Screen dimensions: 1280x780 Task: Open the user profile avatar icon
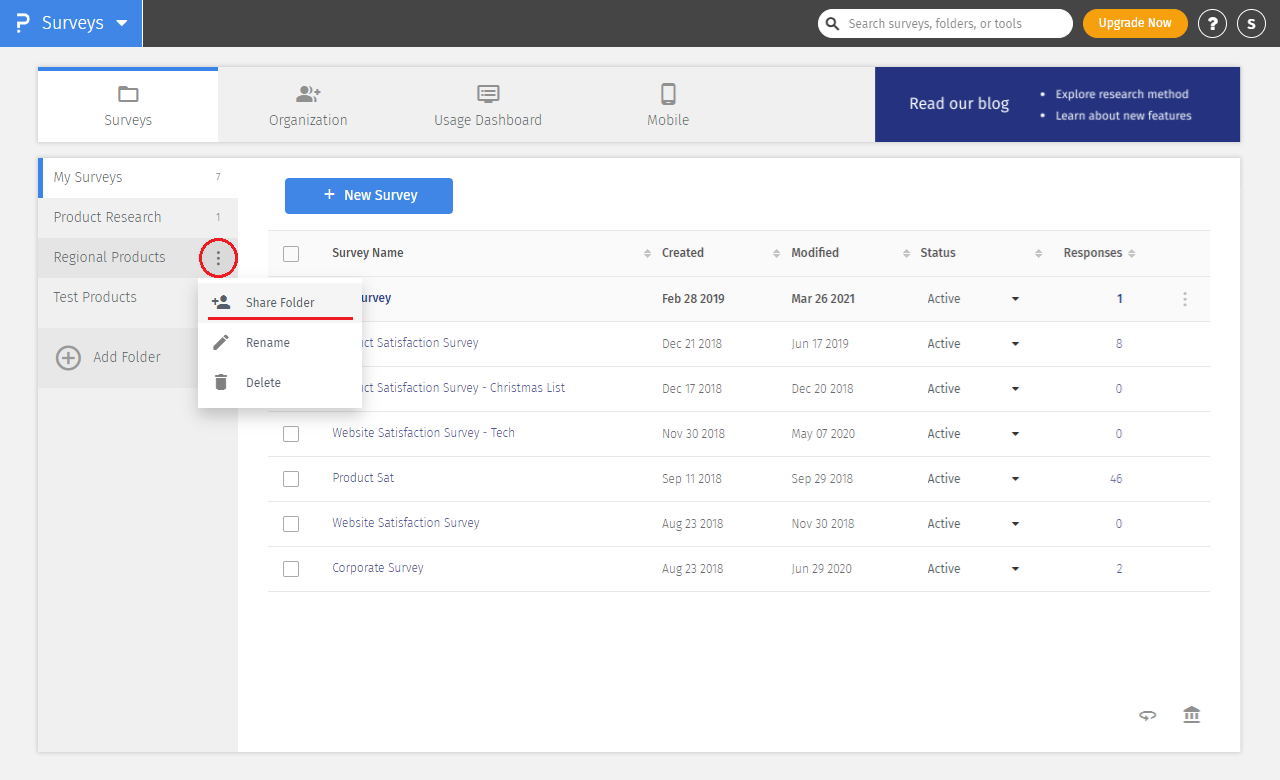pos(1251,24)
